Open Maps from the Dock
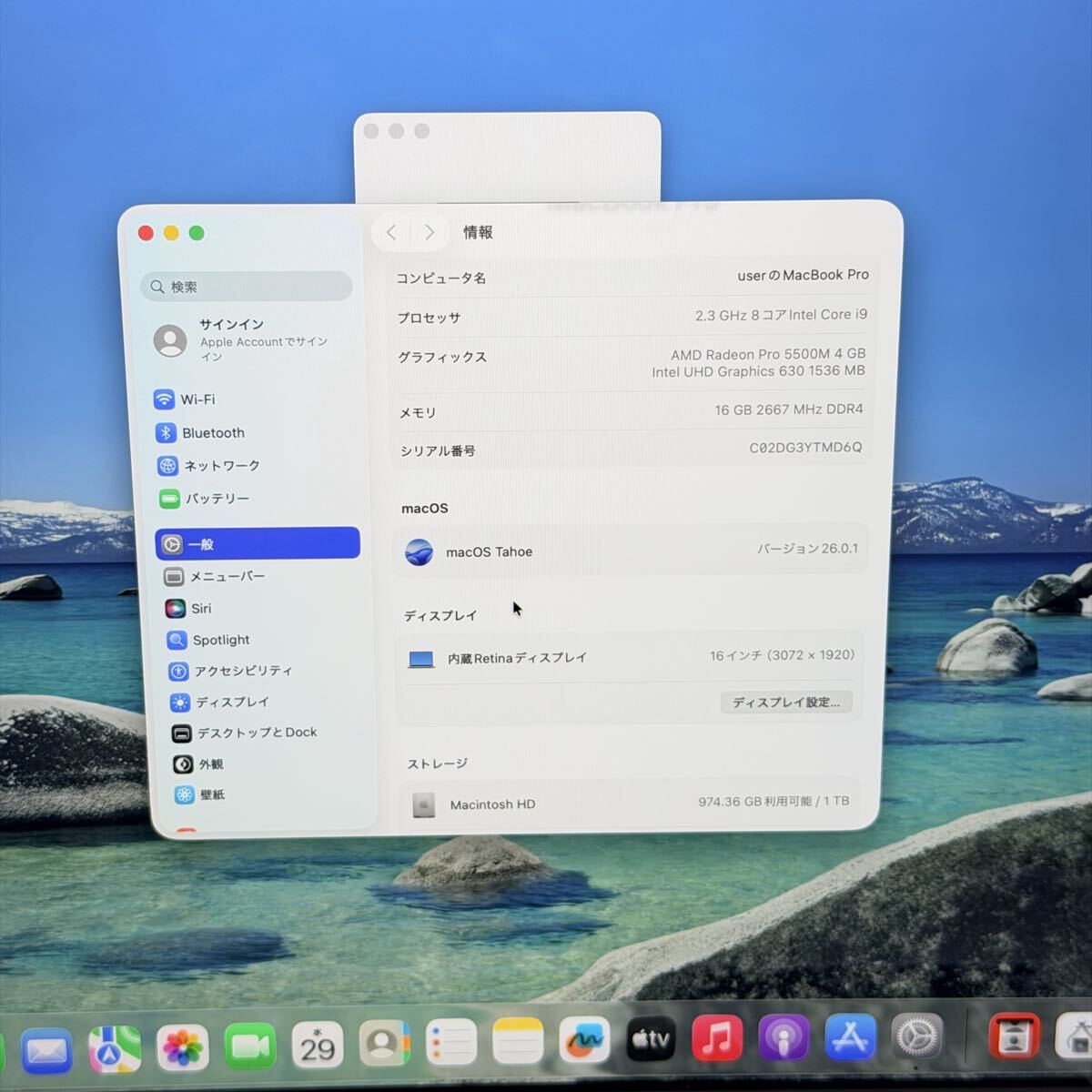The height and width of the screenshot is (1092, 1092). (115, 1050)
